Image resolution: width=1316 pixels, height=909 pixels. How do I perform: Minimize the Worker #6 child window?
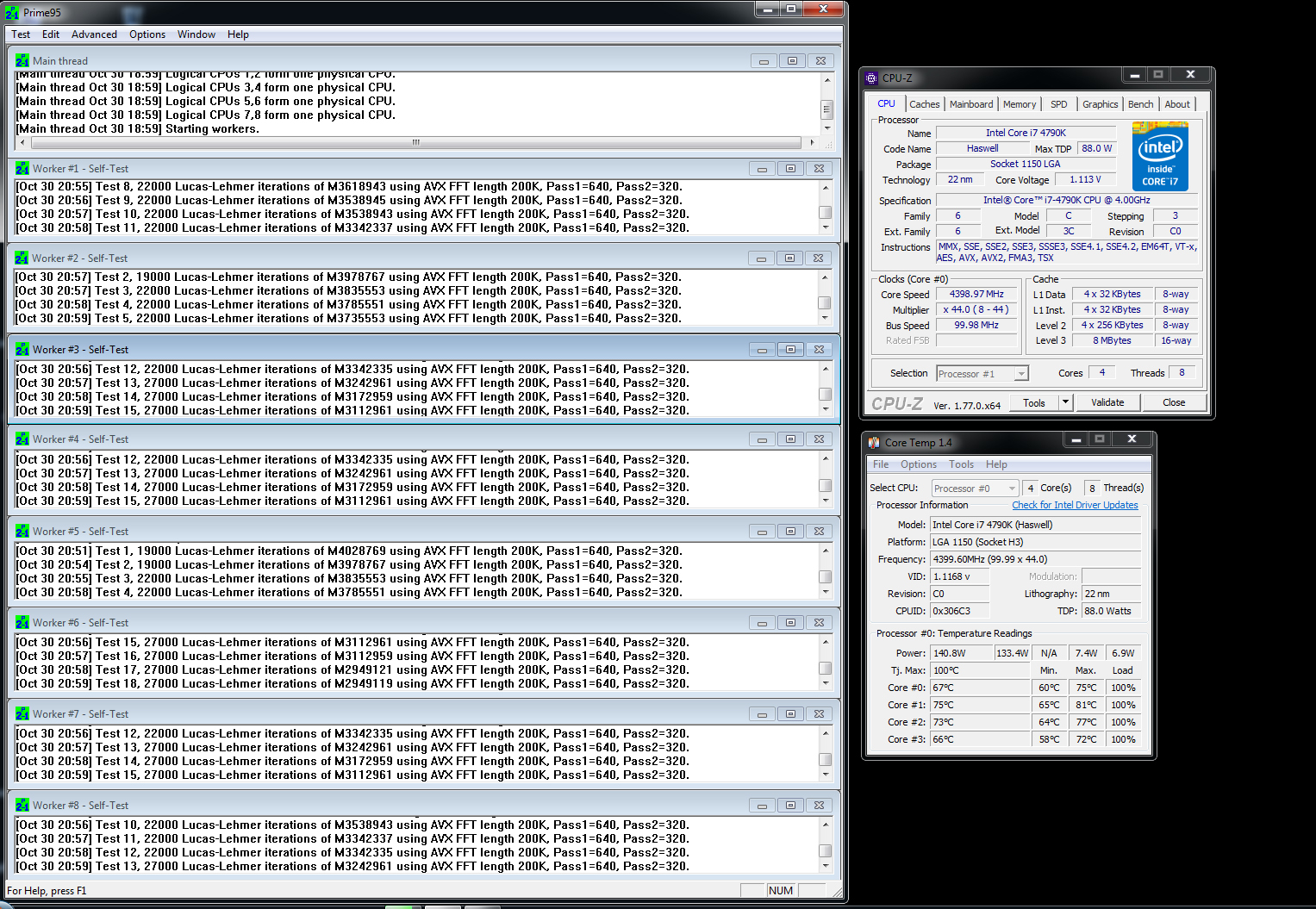[762, 623]
